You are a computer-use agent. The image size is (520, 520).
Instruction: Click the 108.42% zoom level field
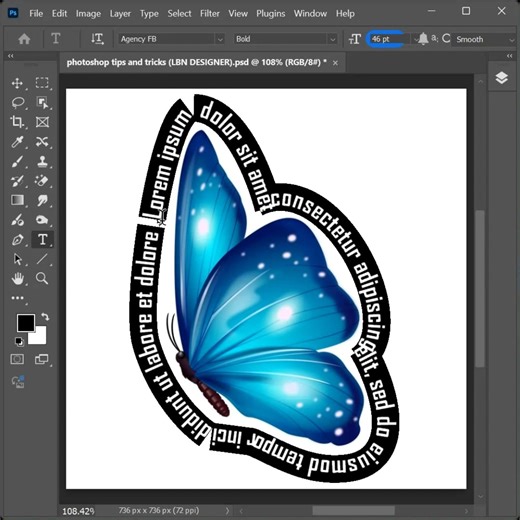78,511
